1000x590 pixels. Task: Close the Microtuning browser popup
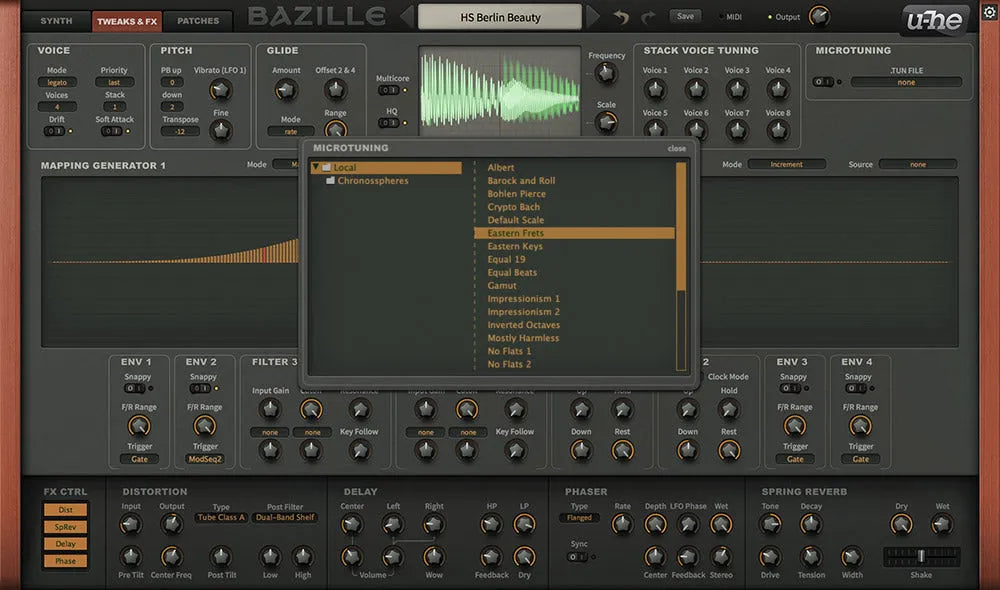click(x=677, y=148)
